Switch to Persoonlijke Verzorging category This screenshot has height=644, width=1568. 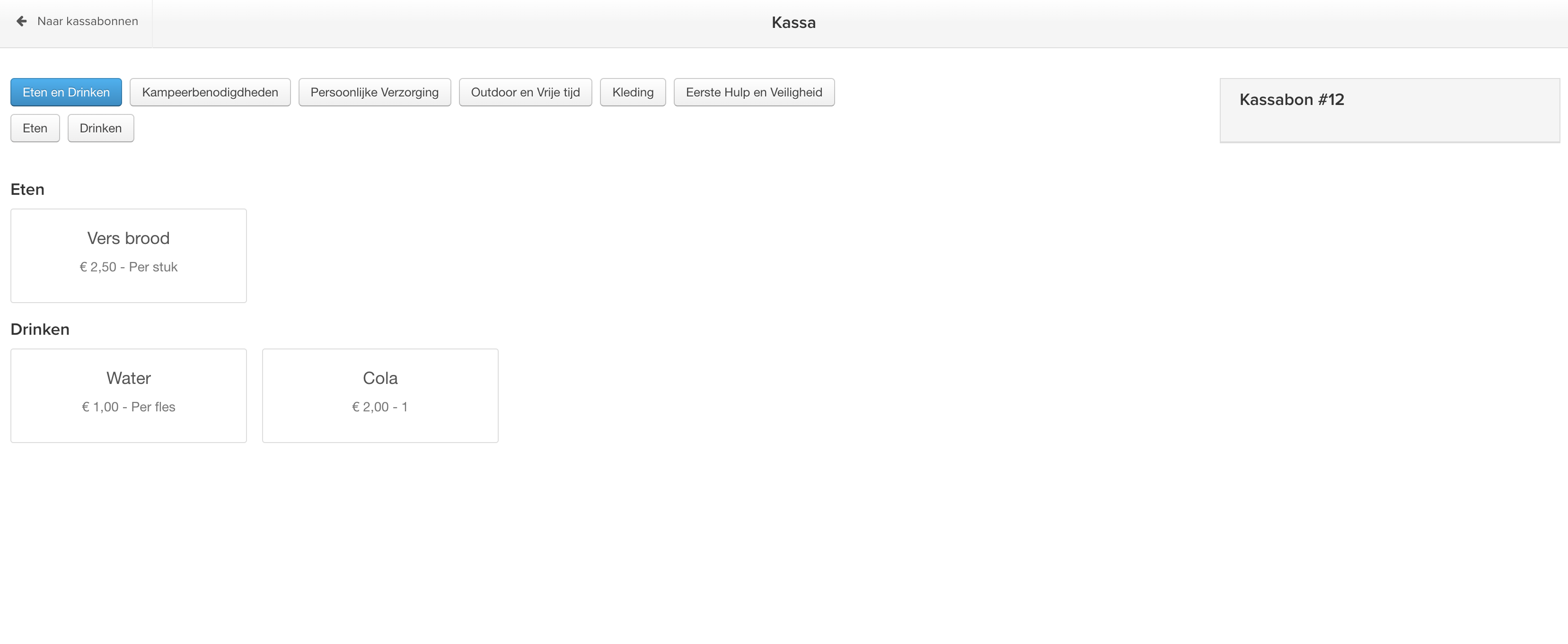click(374, 92)
